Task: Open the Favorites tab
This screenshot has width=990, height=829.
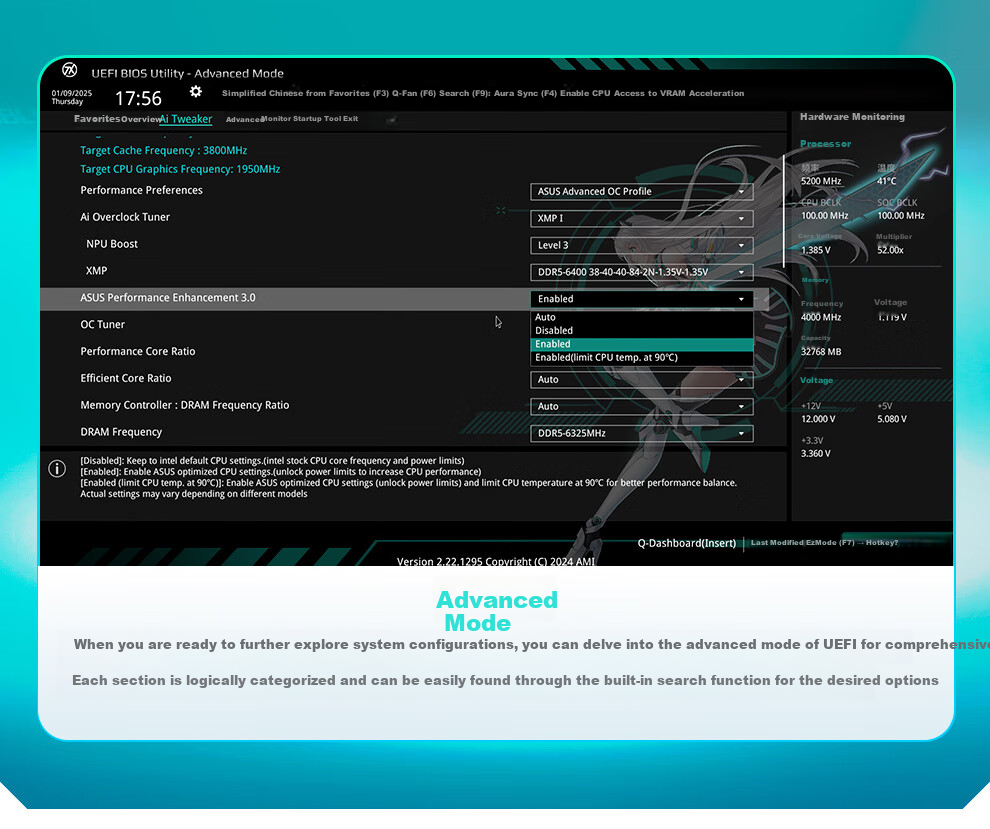Action: coord(97,119)
